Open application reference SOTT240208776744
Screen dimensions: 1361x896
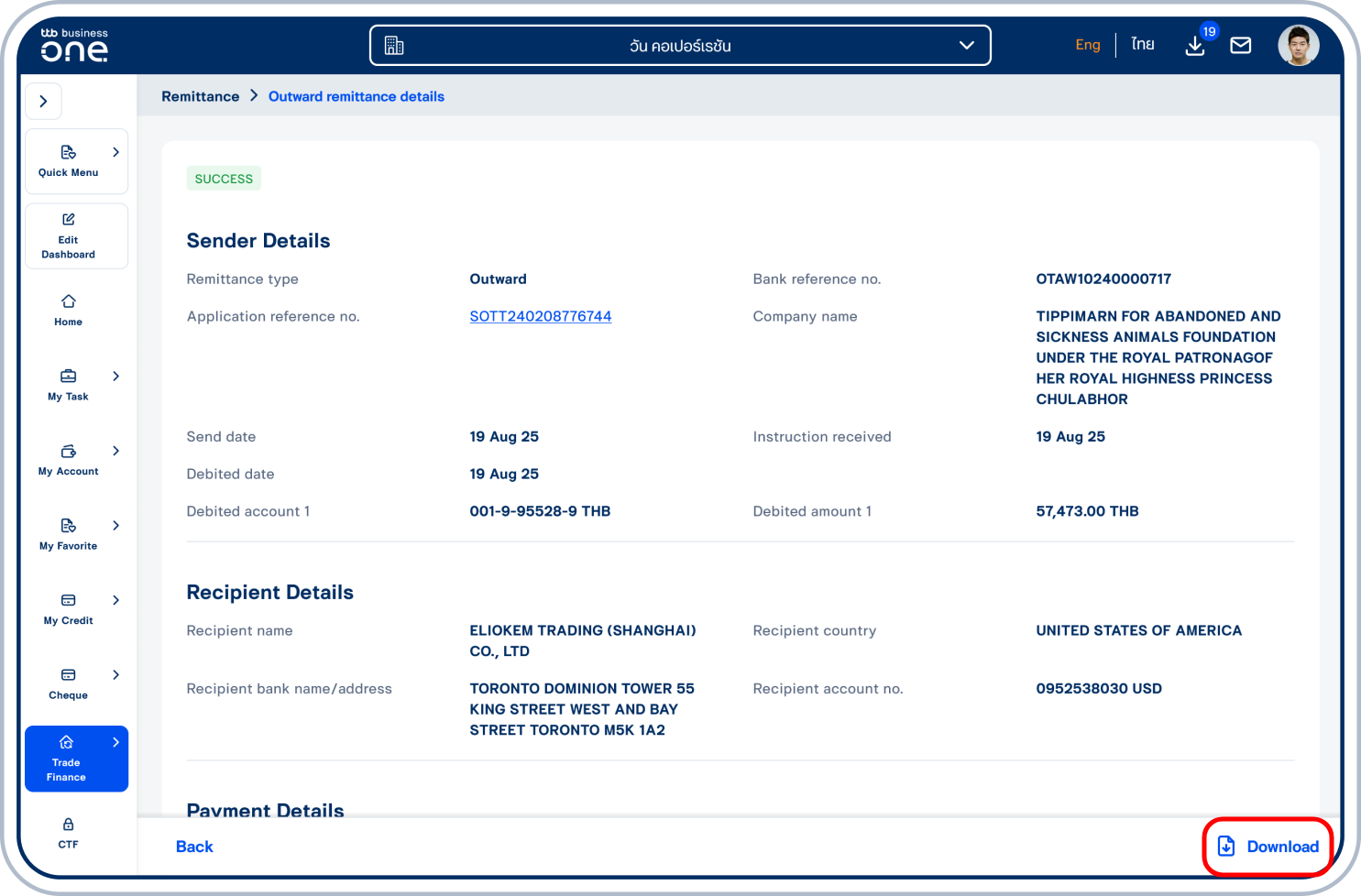pos(540,316)
